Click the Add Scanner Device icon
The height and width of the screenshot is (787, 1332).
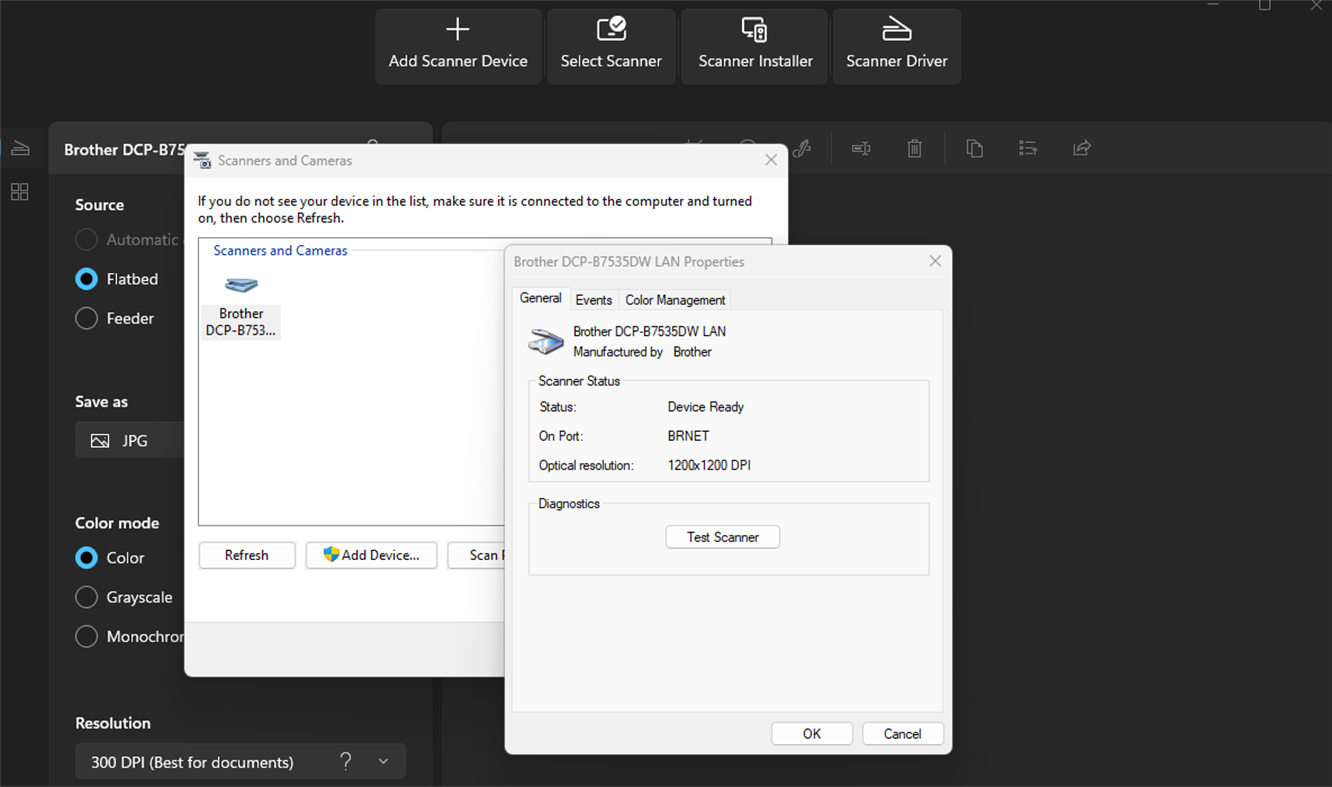coord(458,45)
